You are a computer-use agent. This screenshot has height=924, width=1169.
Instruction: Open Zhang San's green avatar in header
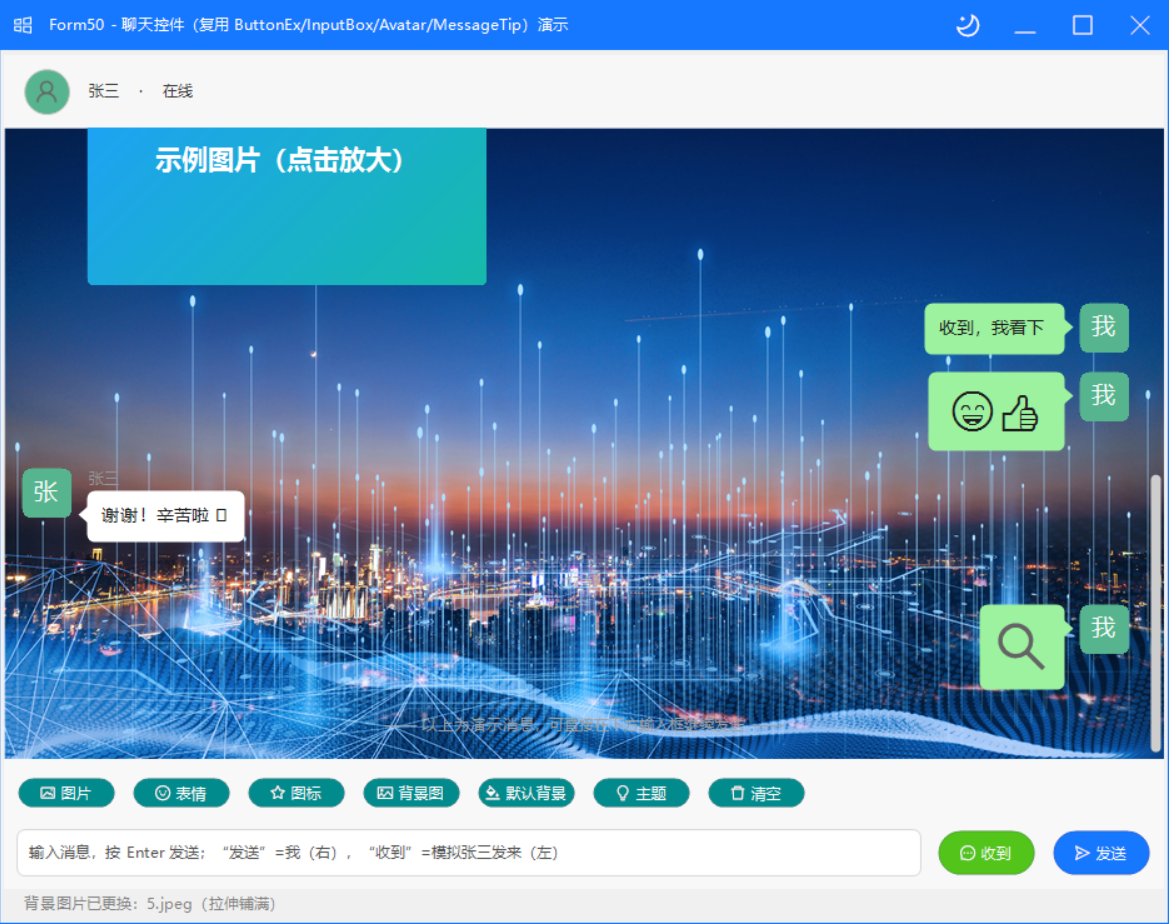pos(47,92)
